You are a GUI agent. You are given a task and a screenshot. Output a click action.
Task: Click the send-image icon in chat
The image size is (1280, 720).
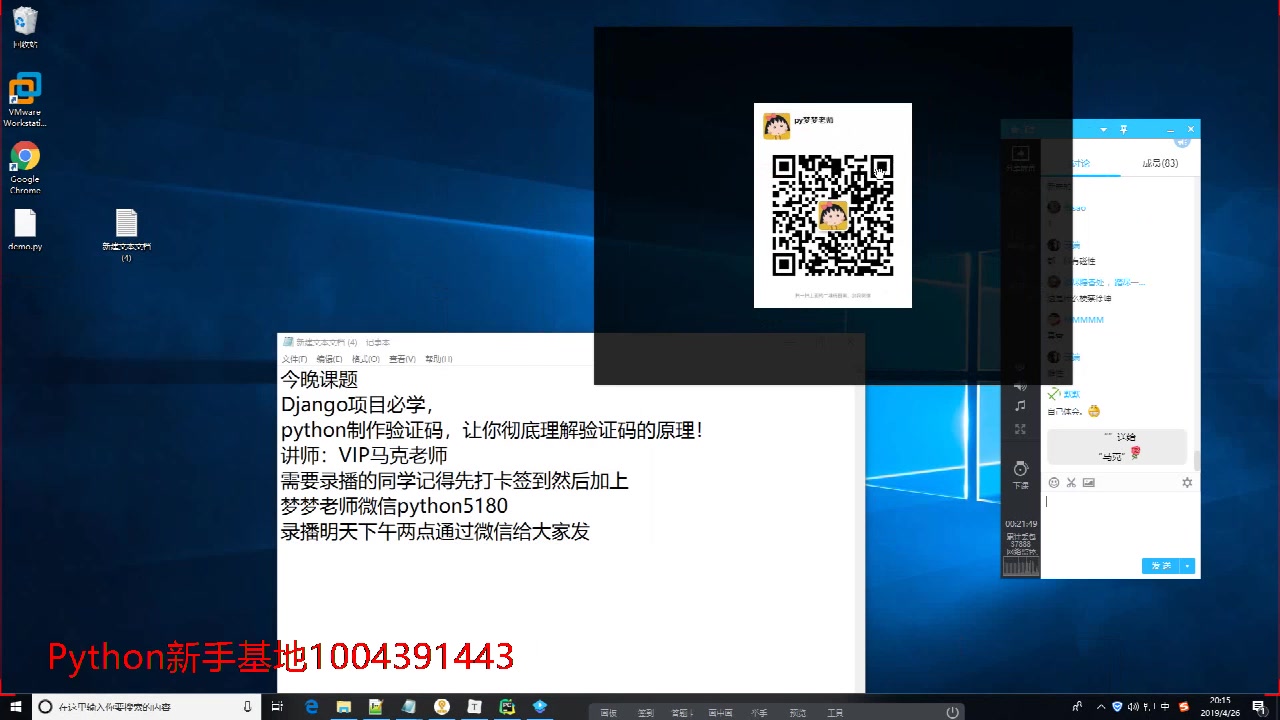pos(1089,483)
